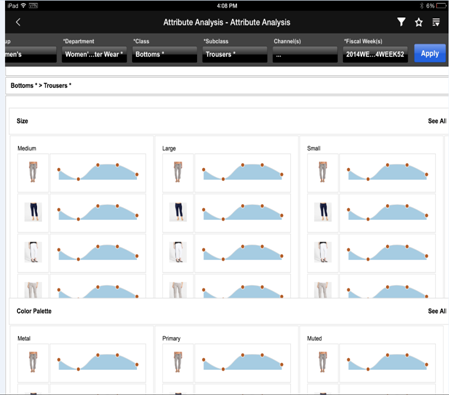Open the list options icon in header
Screen dimensions: 450x396
[436, 22]
